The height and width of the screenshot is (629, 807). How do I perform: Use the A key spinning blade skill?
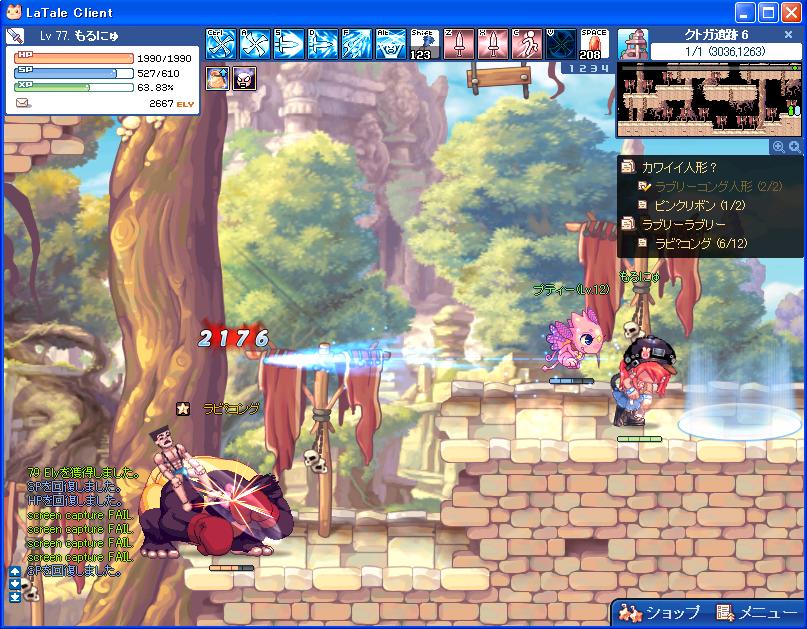click(255, 44)
